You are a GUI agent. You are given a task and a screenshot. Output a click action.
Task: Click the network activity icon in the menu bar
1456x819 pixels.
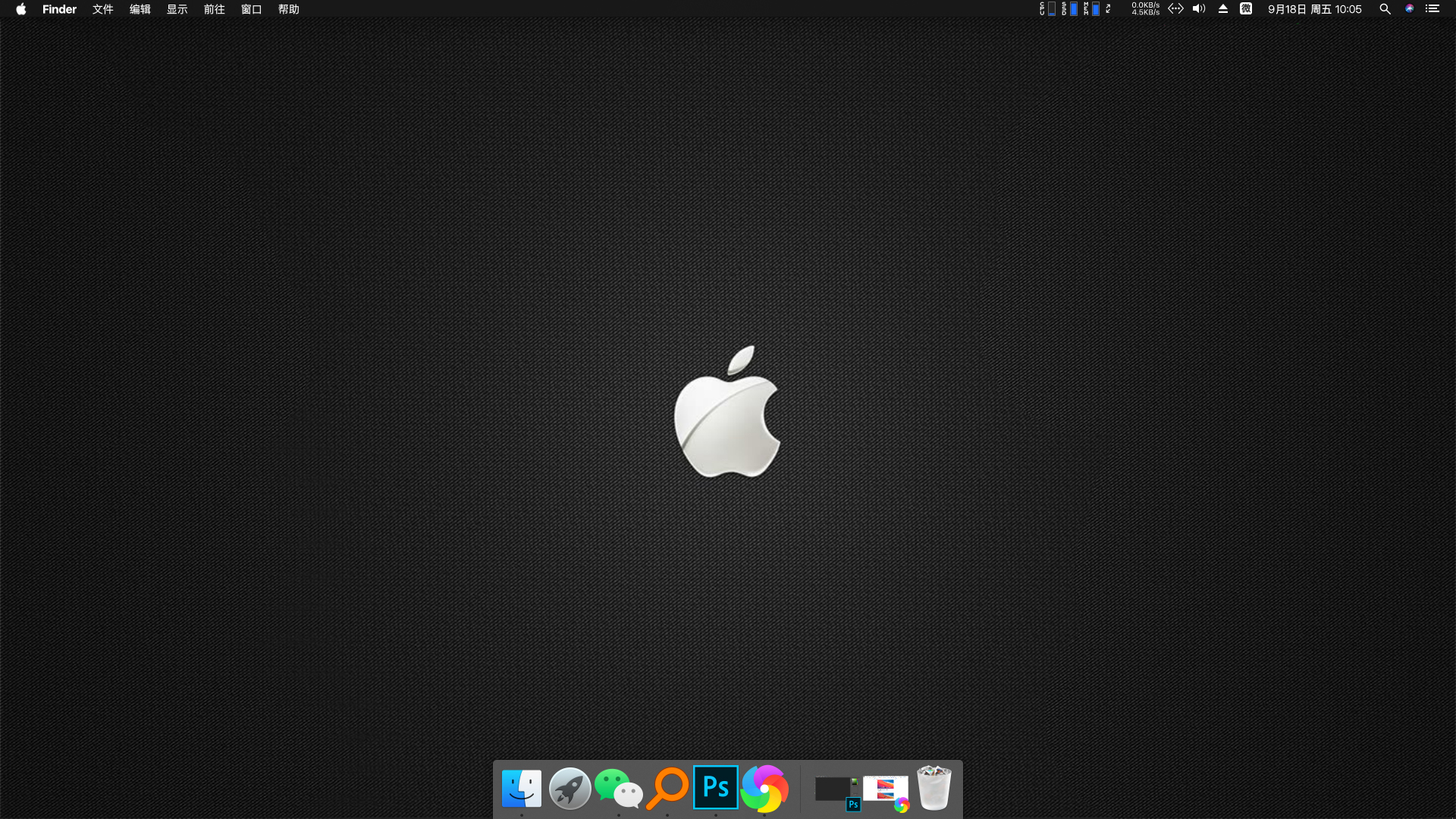pyautogui.click(x=1176, y=9)
